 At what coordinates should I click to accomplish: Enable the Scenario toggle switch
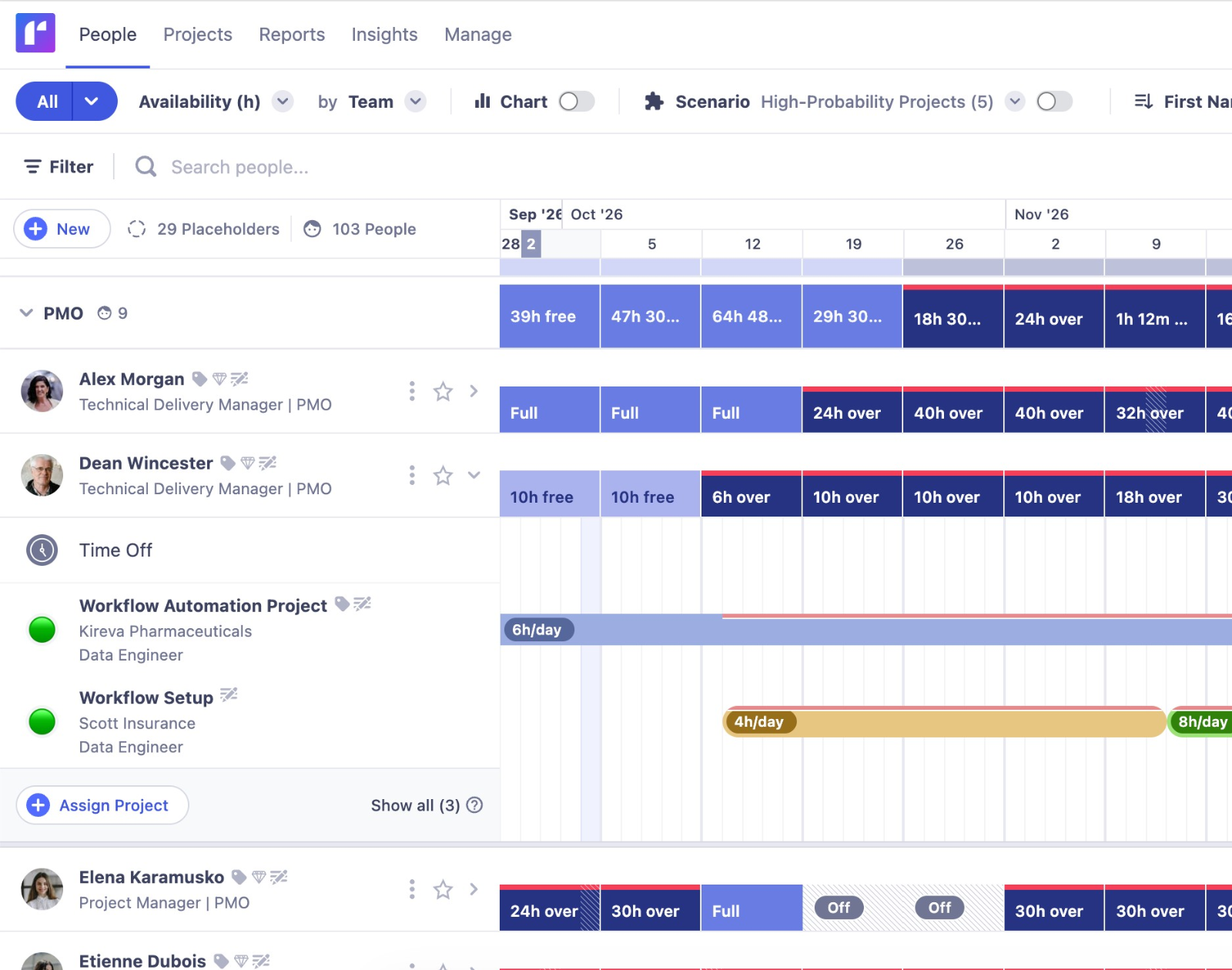1054,102
